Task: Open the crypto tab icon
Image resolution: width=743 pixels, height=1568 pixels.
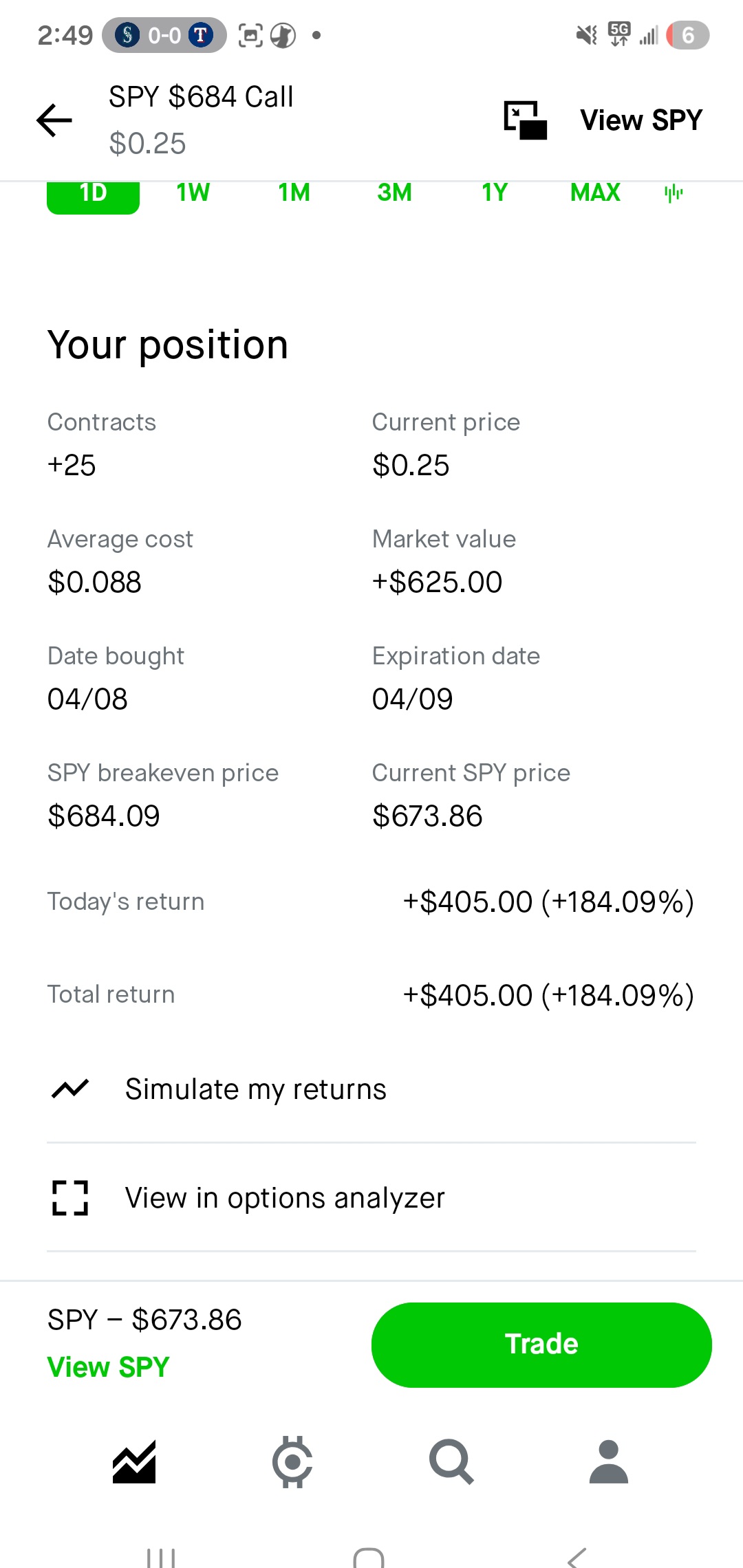Action: (x=292, y=1461)
